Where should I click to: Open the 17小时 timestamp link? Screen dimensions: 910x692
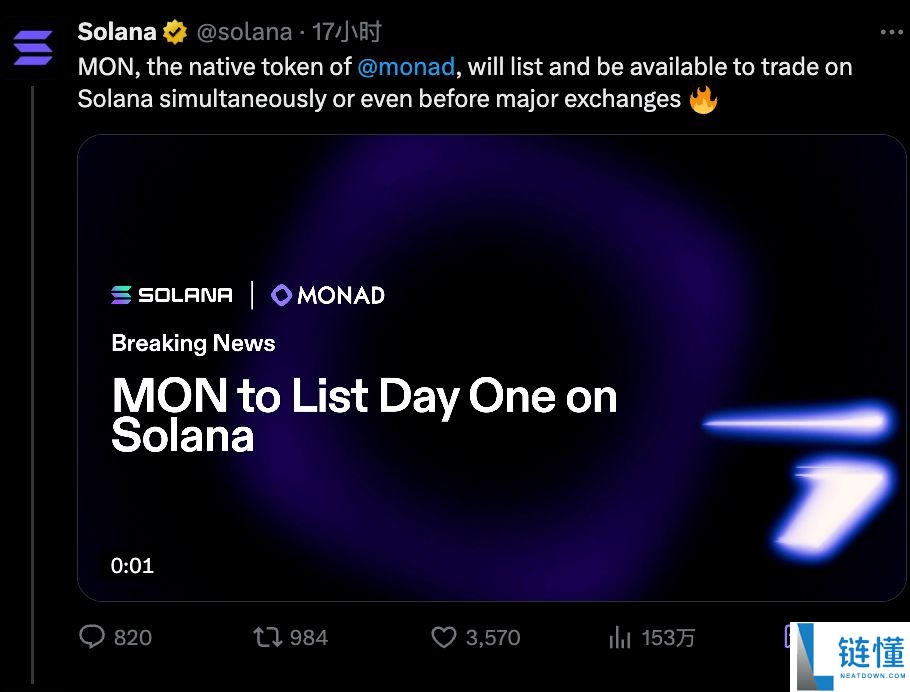[x=347, y=33]
